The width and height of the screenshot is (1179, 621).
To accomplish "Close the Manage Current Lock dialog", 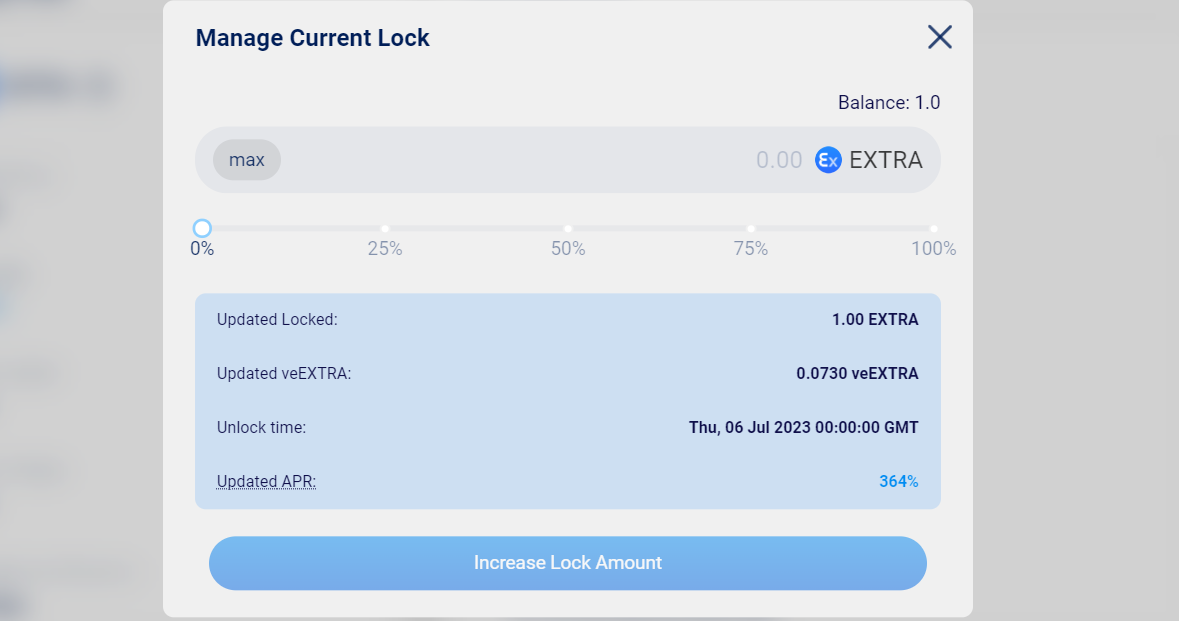I will coord(940,38).
